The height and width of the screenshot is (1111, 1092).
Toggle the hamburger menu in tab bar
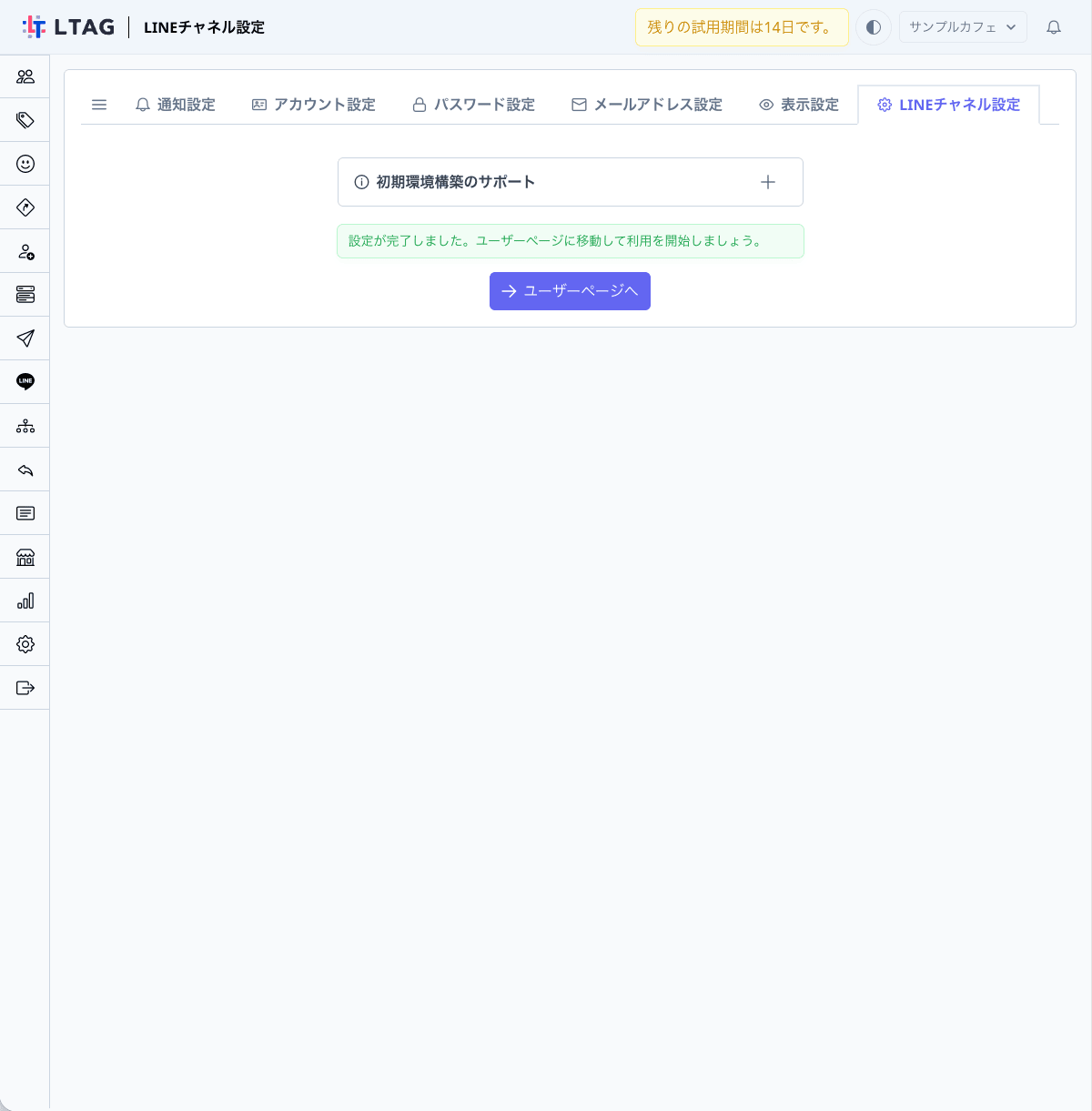(99, 105)
